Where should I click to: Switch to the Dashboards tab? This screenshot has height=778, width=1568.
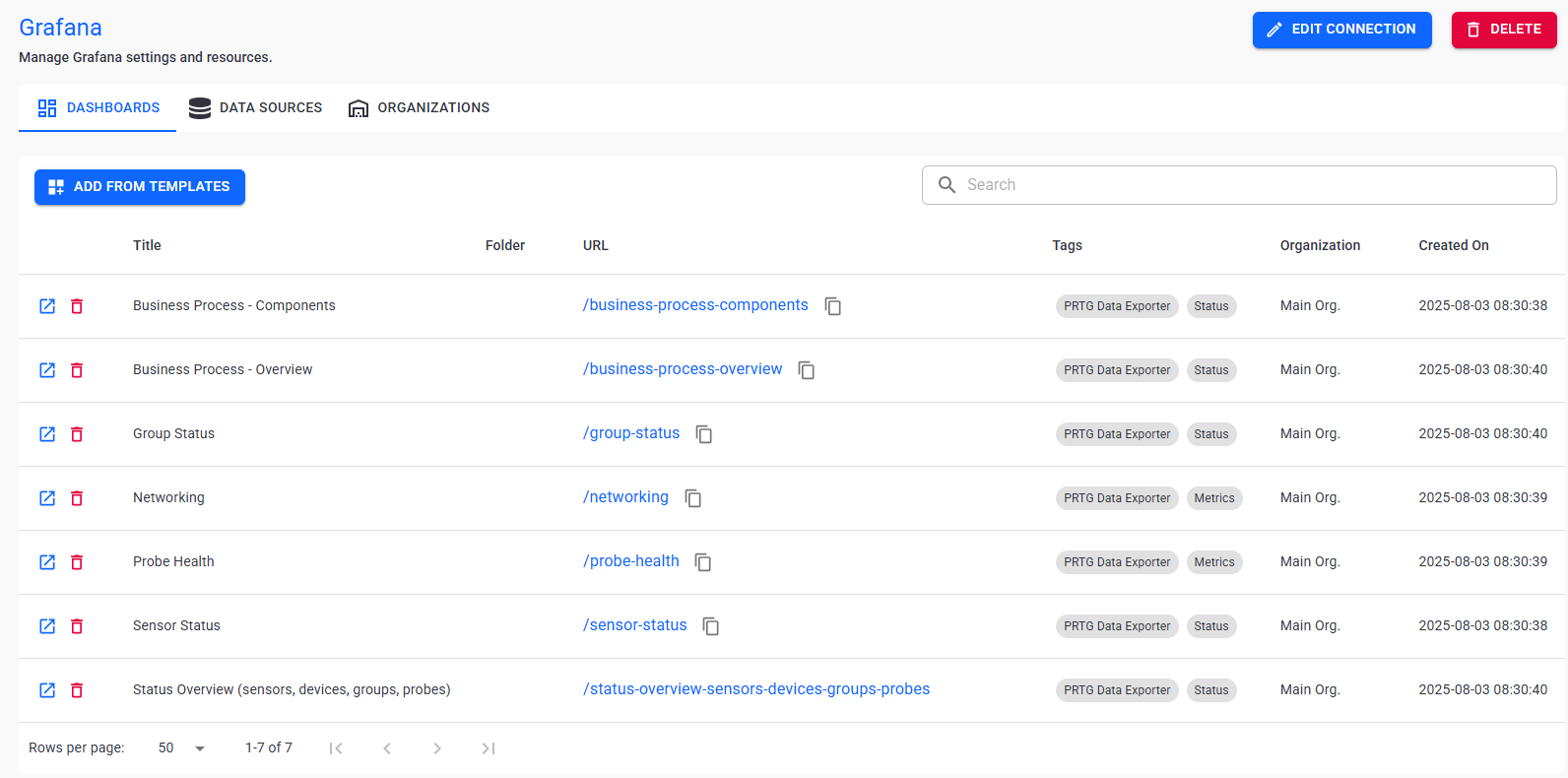click(x=98, y=108)
